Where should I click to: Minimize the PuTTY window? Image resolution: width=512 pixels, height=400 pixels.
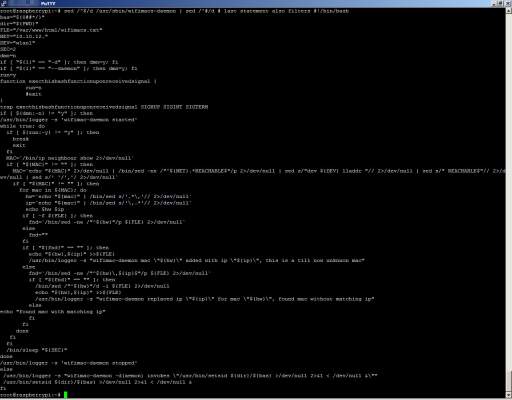[495, 3]
